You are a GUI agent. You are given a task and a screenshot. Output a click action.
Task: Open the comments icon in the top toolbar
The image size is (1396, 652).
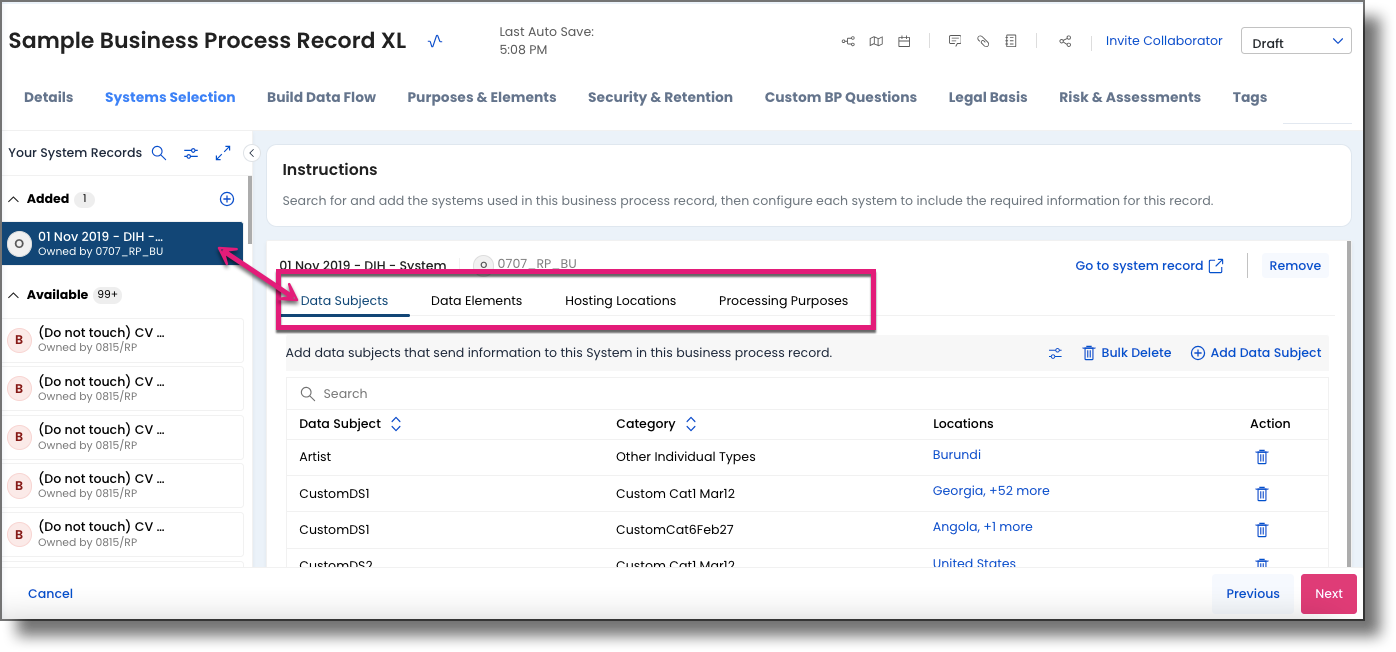(x=954, y=40)
